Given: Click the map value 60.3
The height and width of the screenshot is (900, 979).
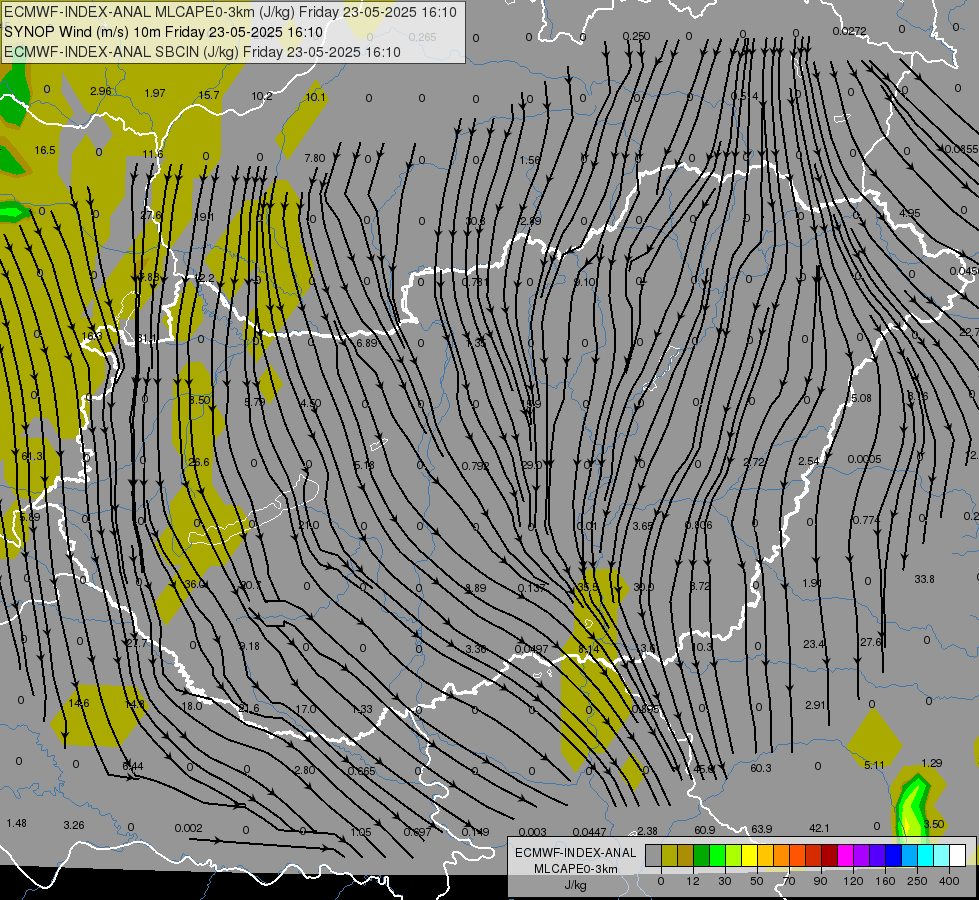Looking at the screenshot, I should pos(761,768).
